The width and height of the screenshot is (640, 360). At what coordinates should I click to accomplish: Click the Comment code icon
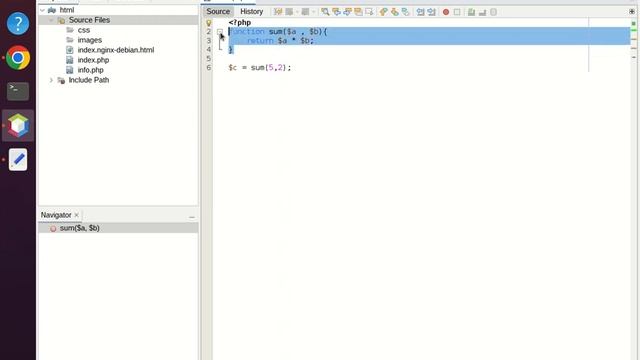[x=471, y=12]
